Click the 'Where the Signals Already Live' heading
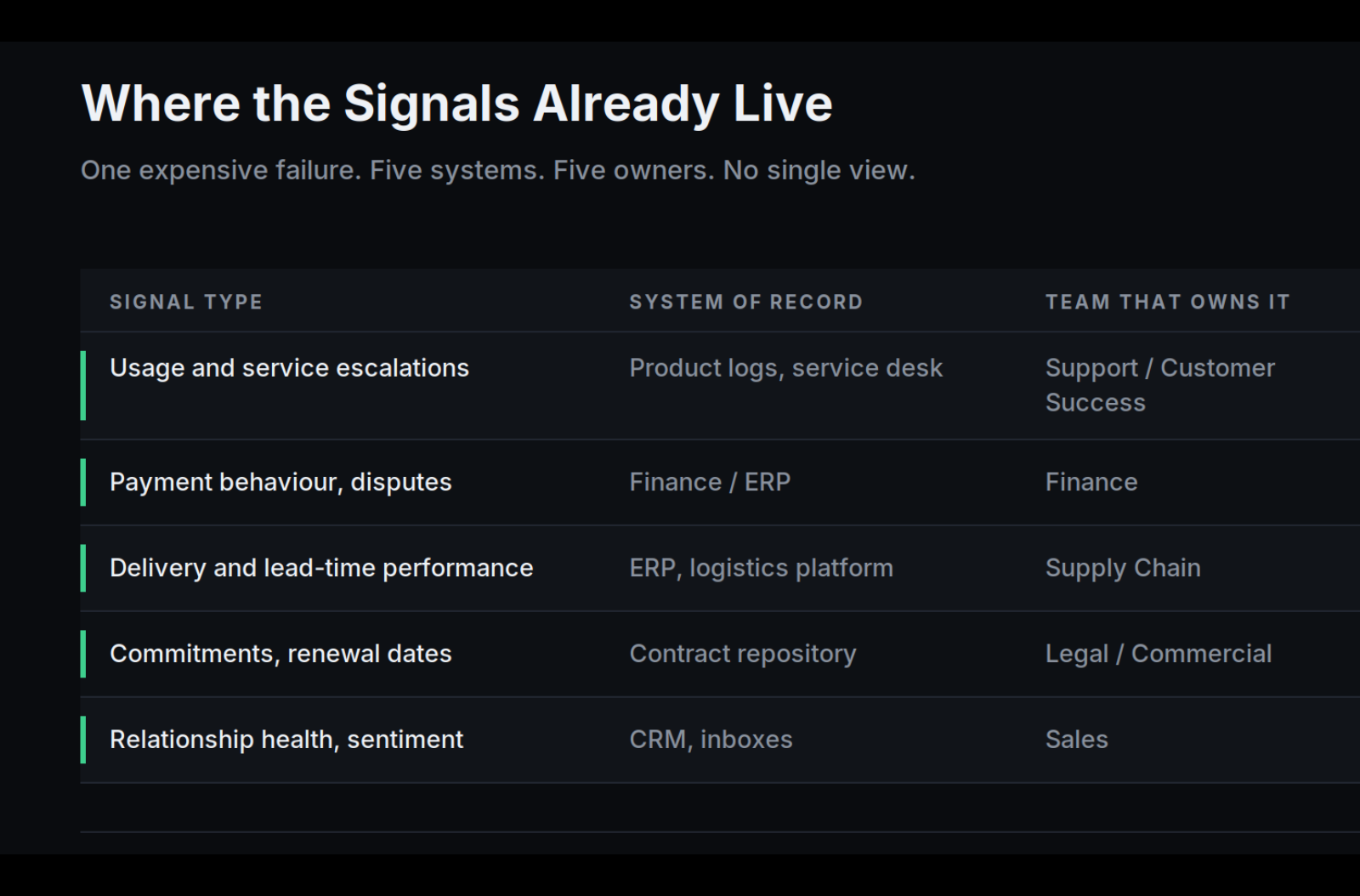1360x896 pixels. [x=456, y=104]
